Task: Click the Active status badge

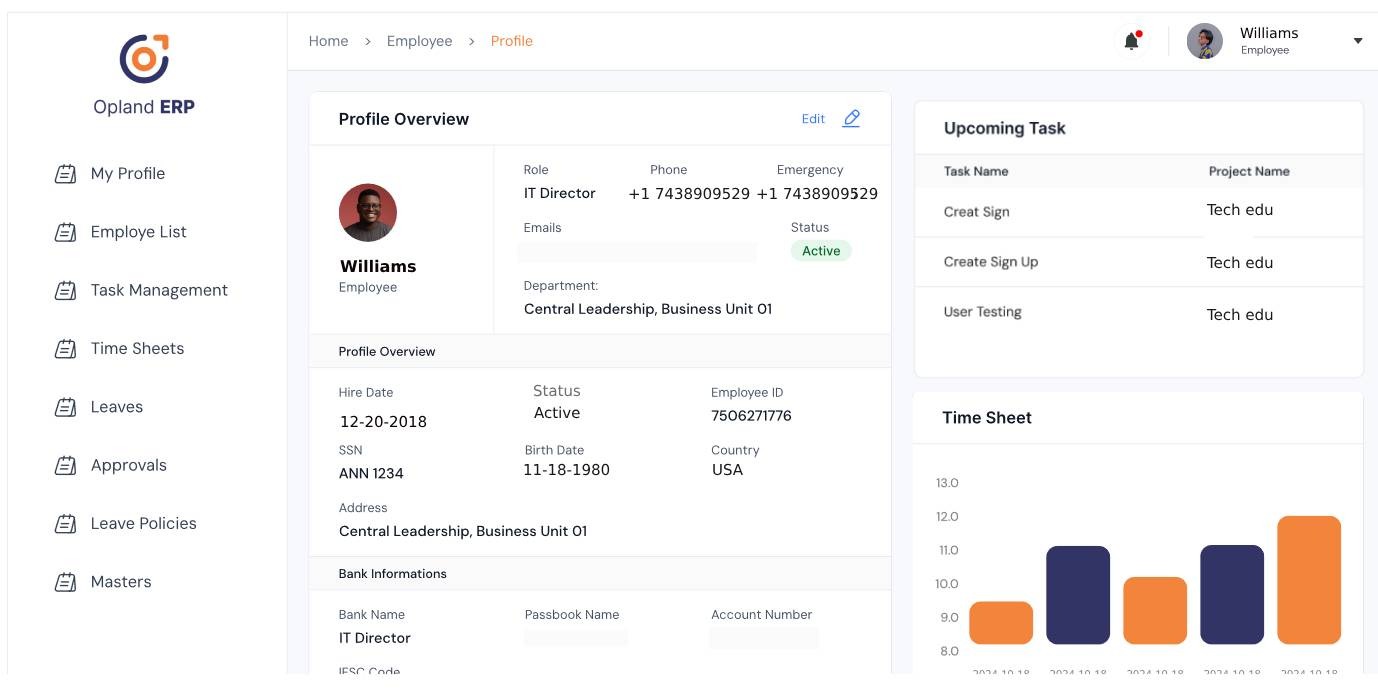Action: click(x=820, y=250)
